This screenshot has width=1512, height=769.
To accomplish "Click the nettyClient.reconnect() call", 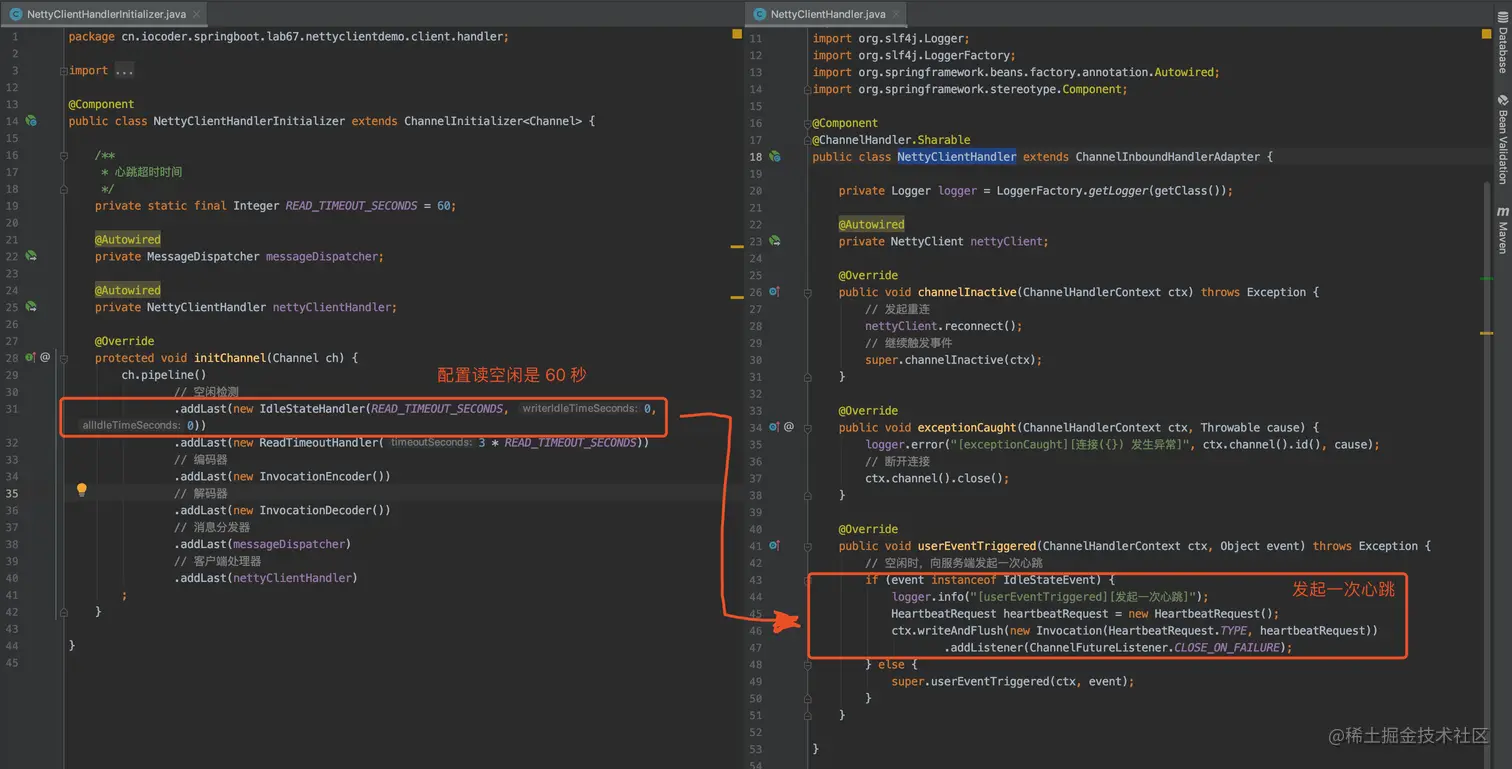I will tap(943, 326).
